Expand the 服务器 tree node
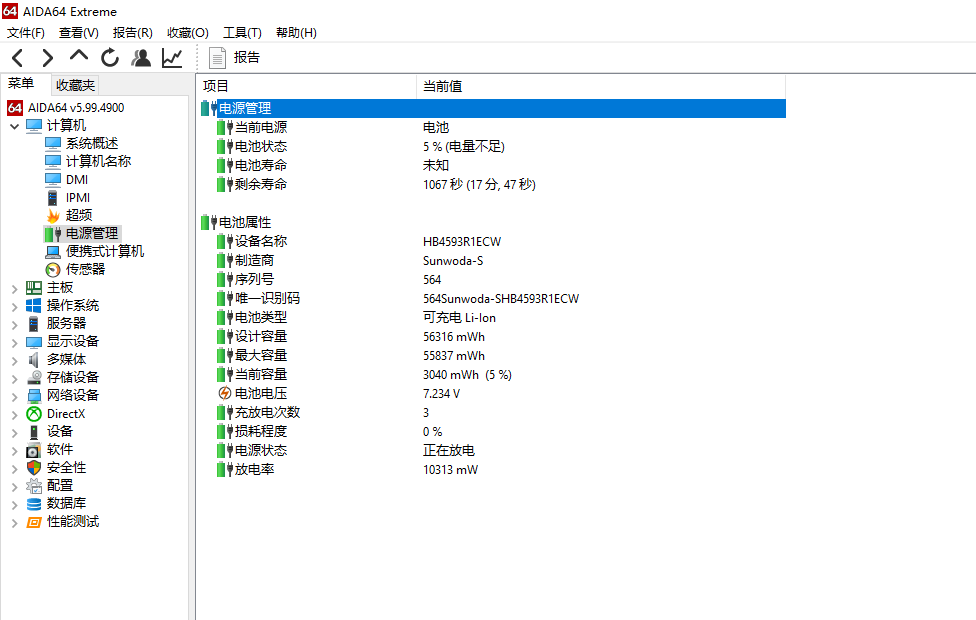 (x=15, y=324)
